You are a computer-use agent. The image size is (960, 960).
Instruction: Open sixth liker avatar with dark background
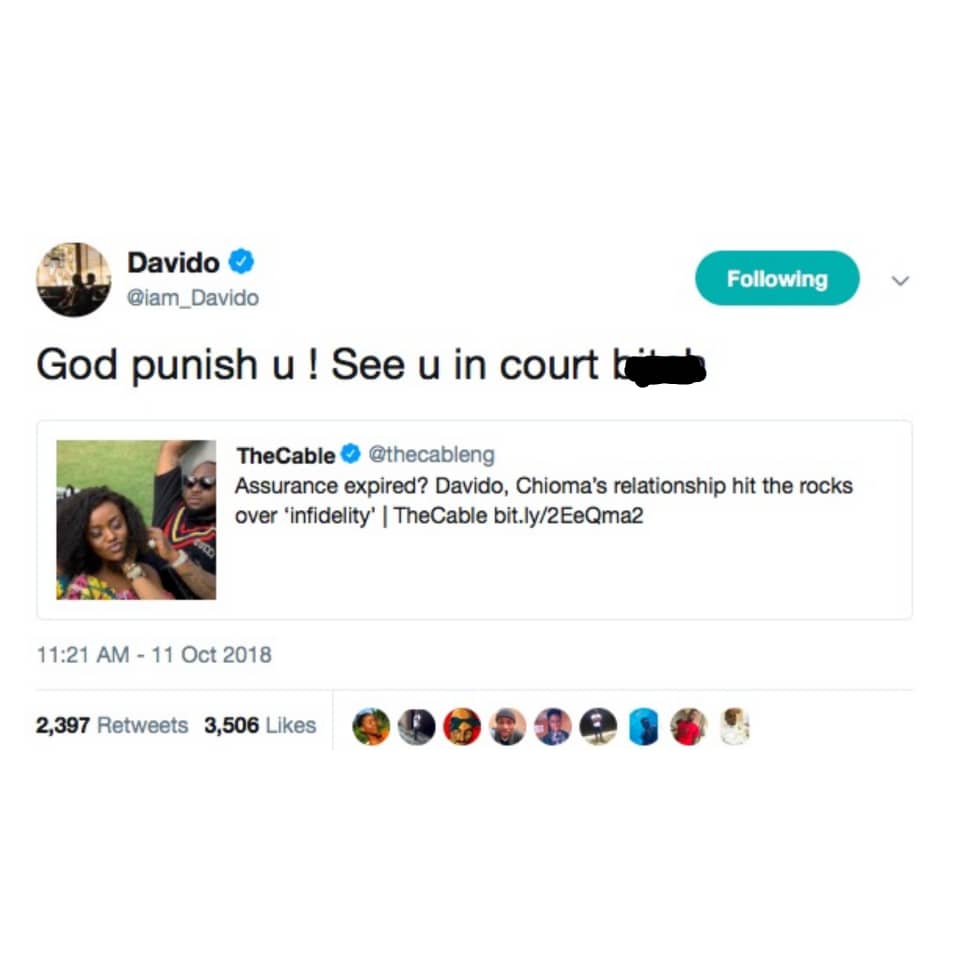[x=598, y=726]
